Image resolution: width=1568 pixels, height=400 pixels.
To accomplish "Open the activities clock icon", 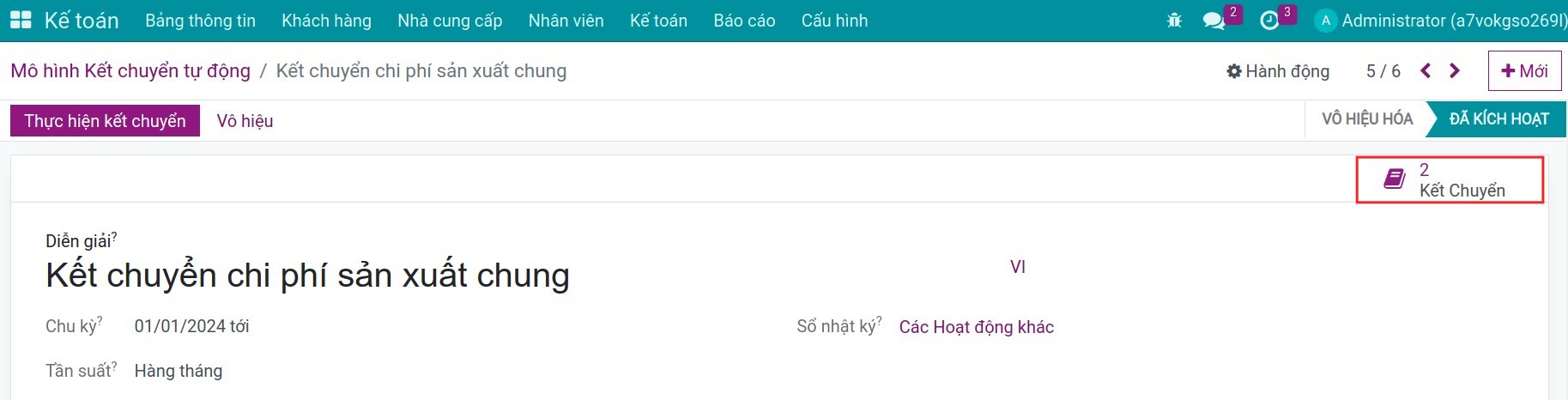I will click(x=1269, y=21).
